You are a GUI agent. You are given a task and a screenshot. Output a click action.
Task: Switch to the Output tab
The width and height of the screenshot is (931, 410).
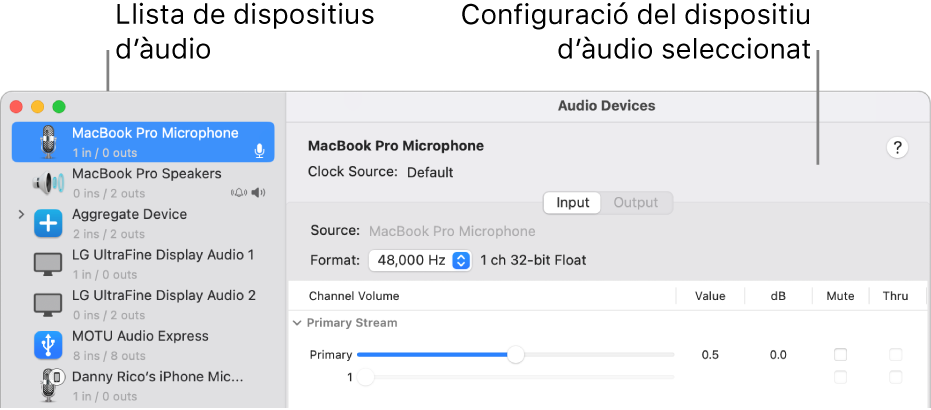[x=636, y=202]
